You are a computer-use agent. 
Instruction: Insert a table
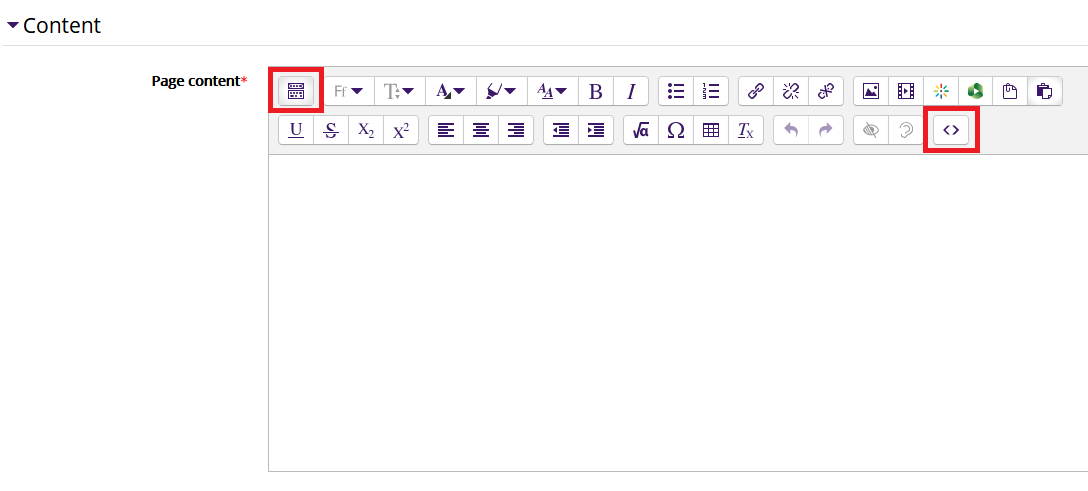(x=711, y=130)
